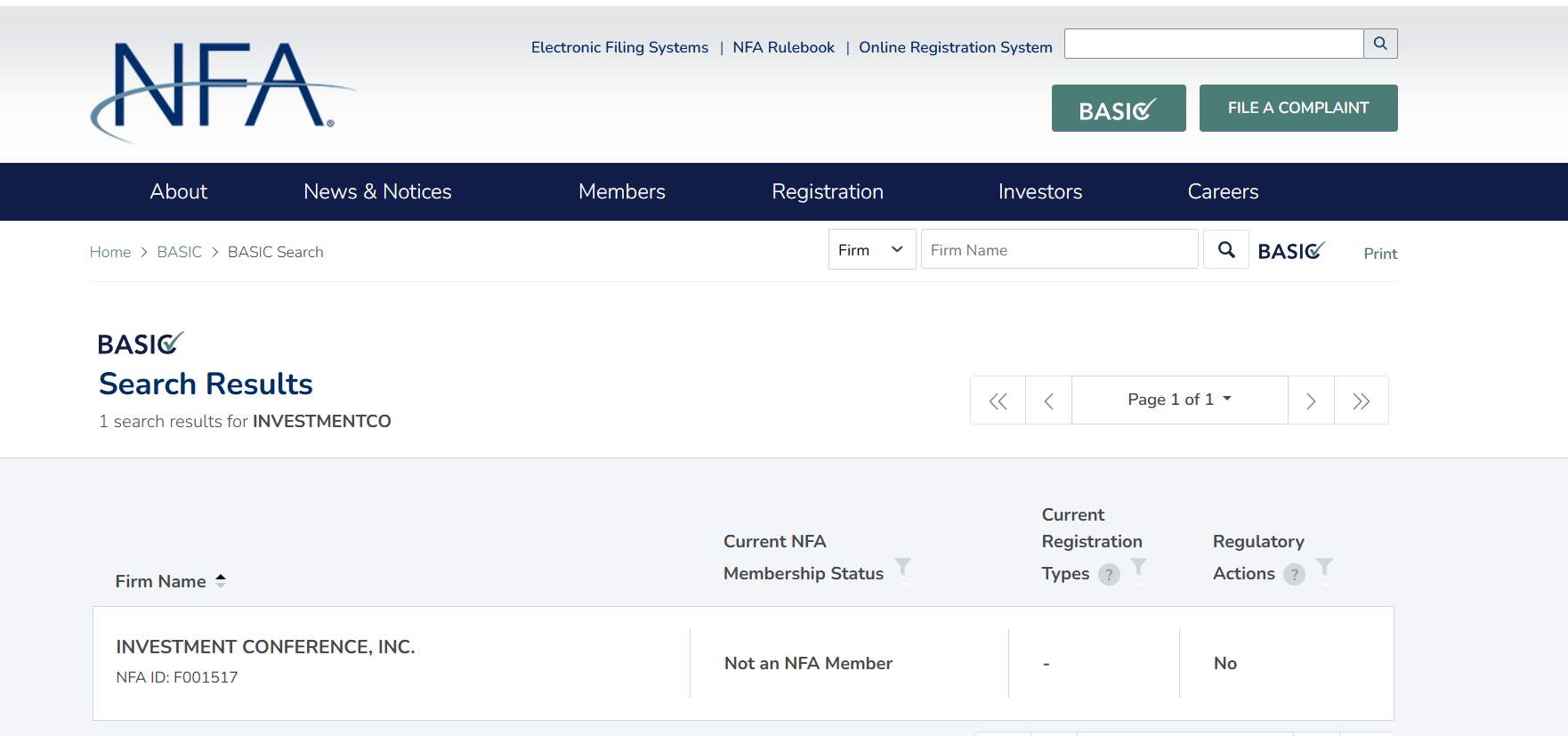Open the Page 1 of 1 dropdown
This screenshot has height=736, width=1568.
(x=1180, y=400)
